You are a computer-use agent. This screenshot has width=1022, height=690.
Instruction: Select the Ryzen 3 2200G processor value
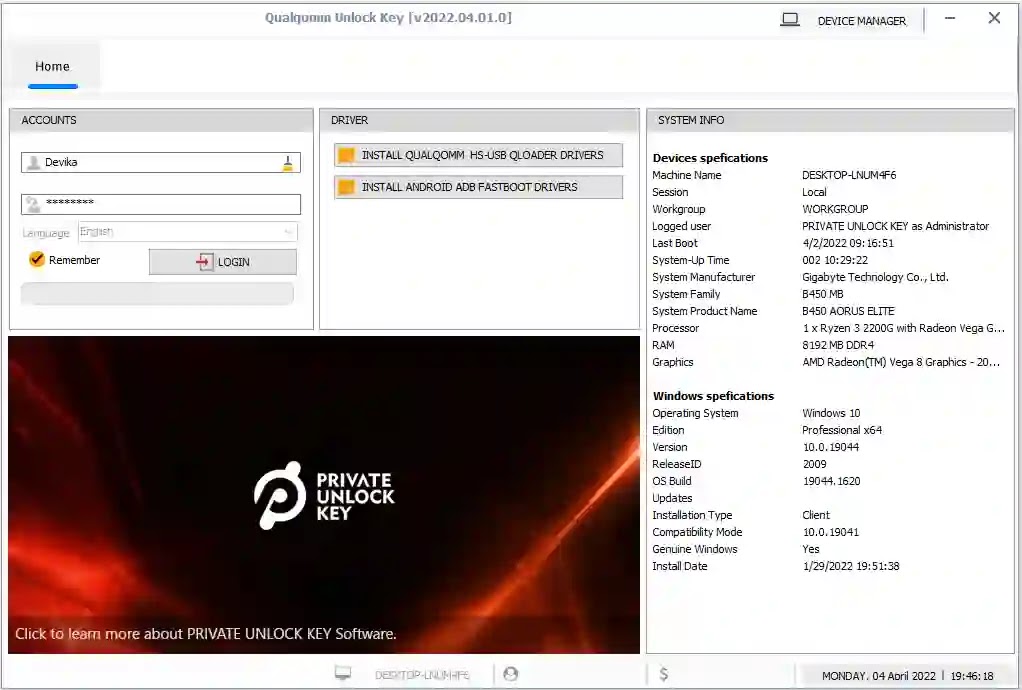click(903, 328)
